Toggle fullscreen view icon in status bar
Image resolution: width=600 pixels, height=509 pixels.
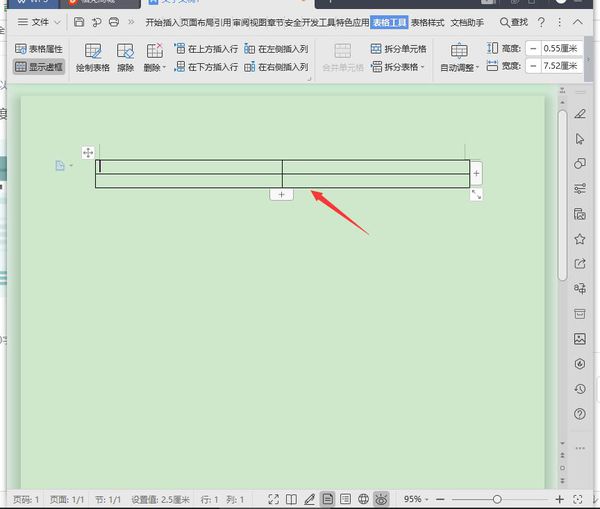273,499
